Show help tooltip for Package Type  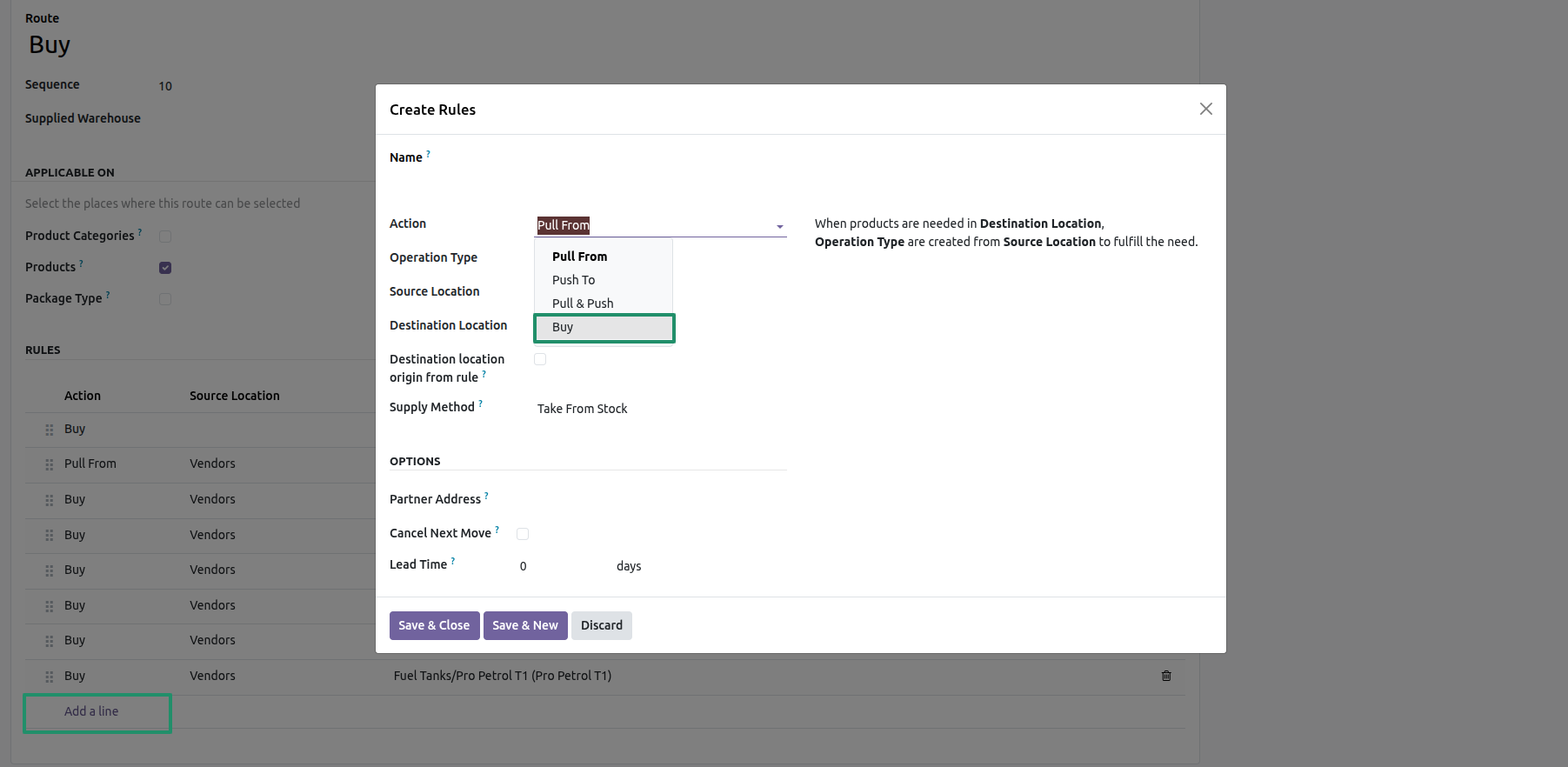pyautogui.click(x=107, y=295)
